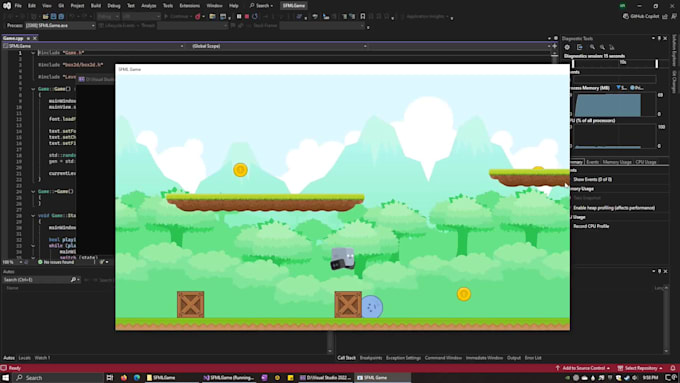Switch to the Memory Usage tab

617,162
